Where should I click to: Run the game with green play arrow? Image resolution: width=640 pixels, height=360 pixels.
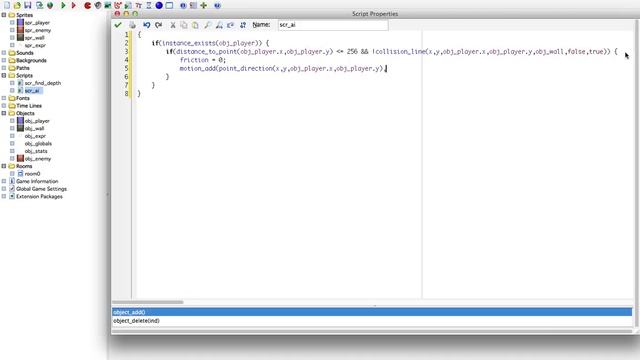pyautogui.click(x=63, y=5)
